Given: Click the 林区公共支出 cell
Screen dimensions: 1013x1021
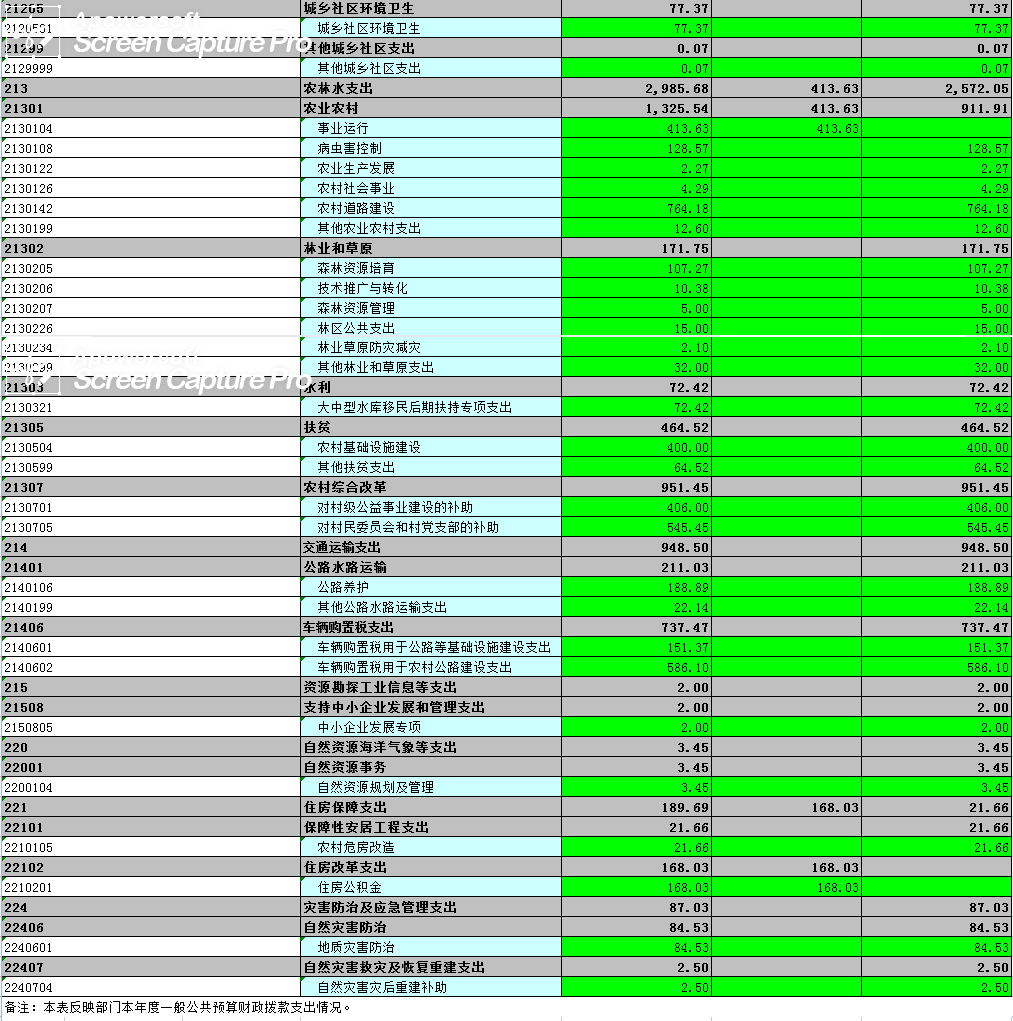Looking at the screenshot, I should [431, 328].
